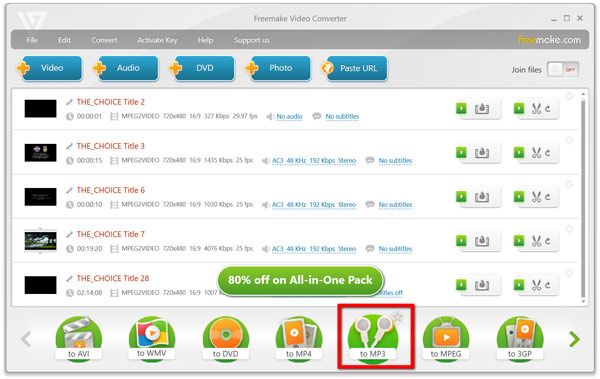
Task: Open the cut editor for Title 2
Action: [536, 109]
